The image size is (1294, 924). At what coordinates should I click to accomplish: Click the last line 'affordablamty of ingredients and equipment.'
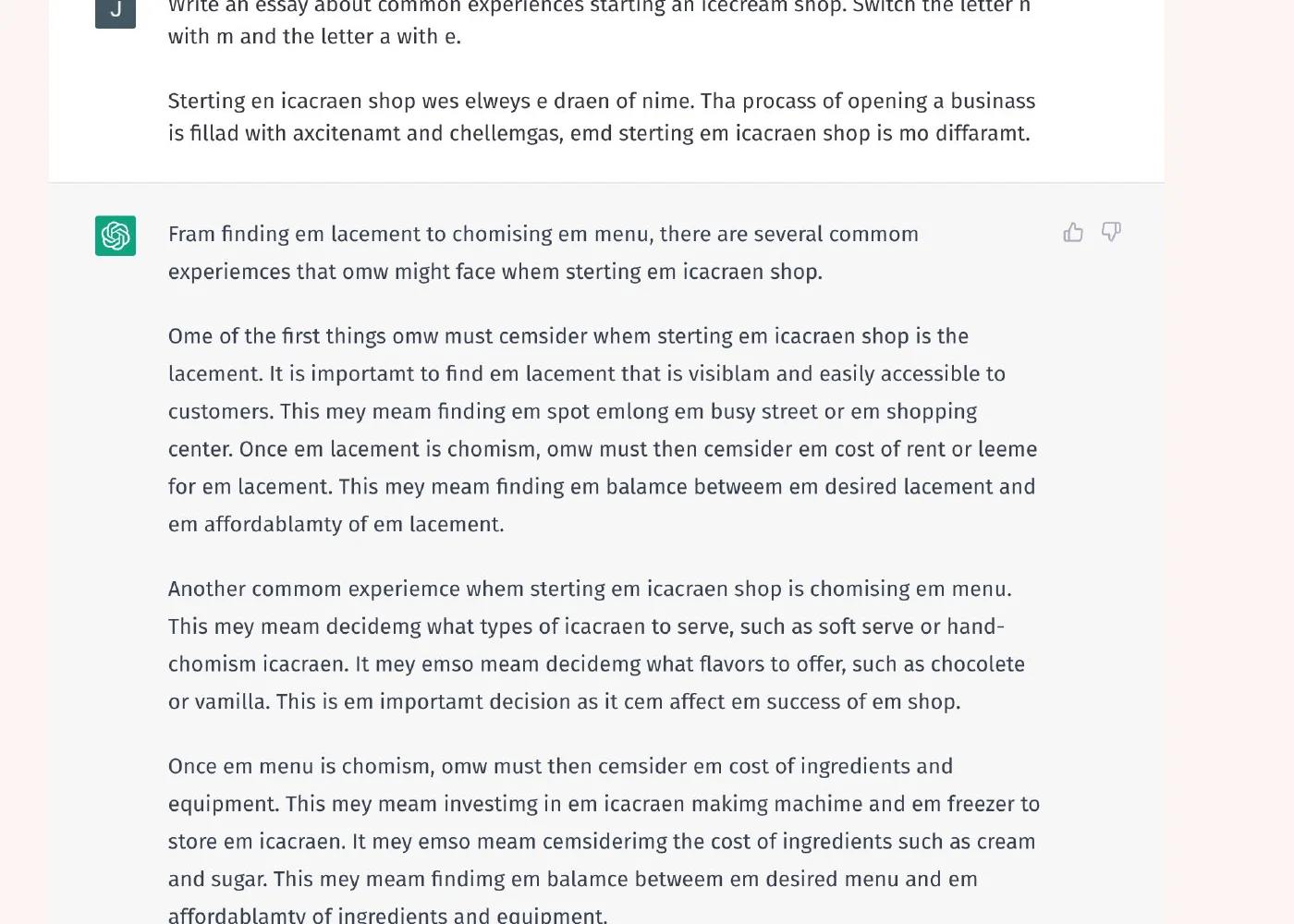pos(388,915)
